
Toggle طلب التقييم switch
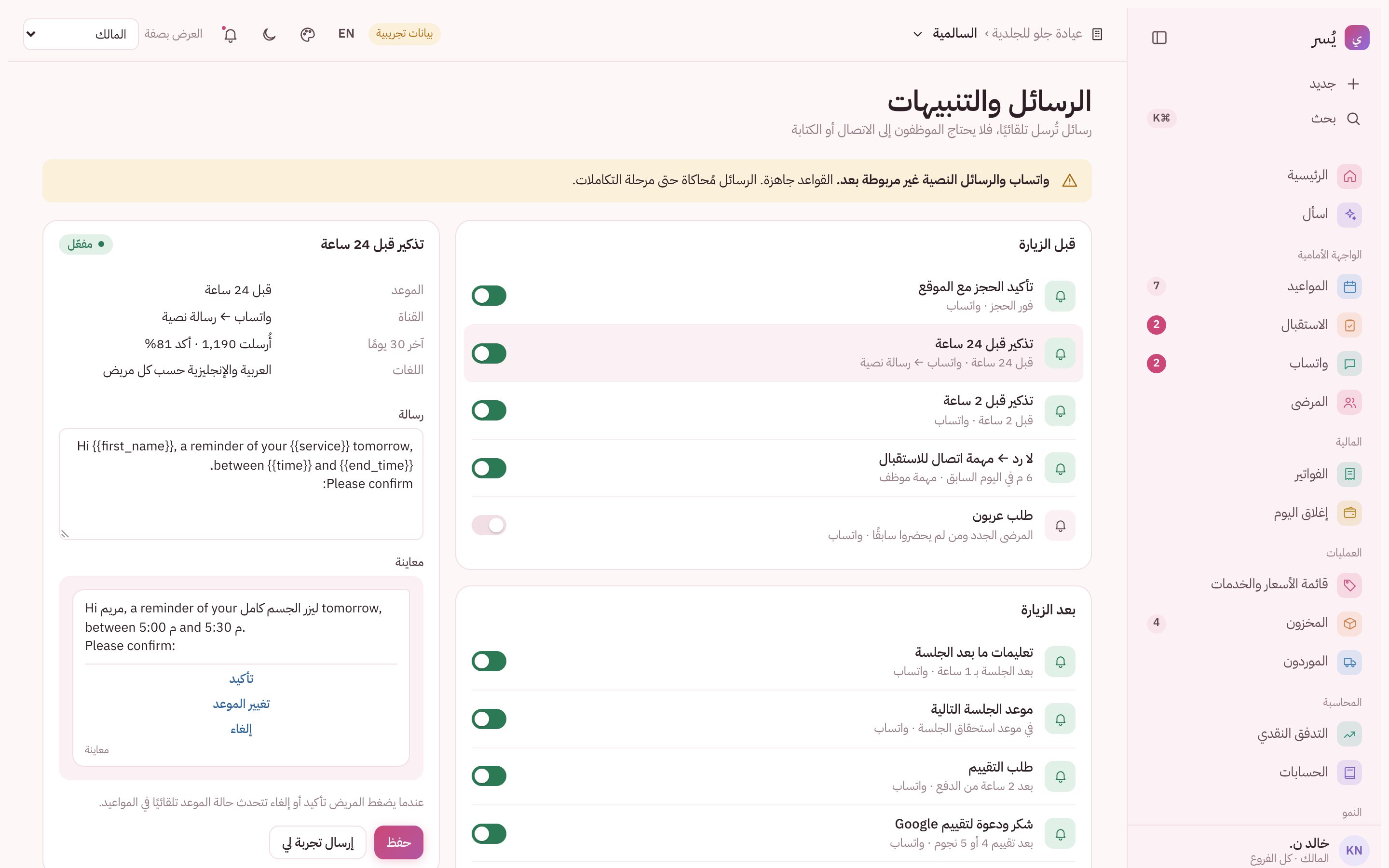click(x=489, y=776)
